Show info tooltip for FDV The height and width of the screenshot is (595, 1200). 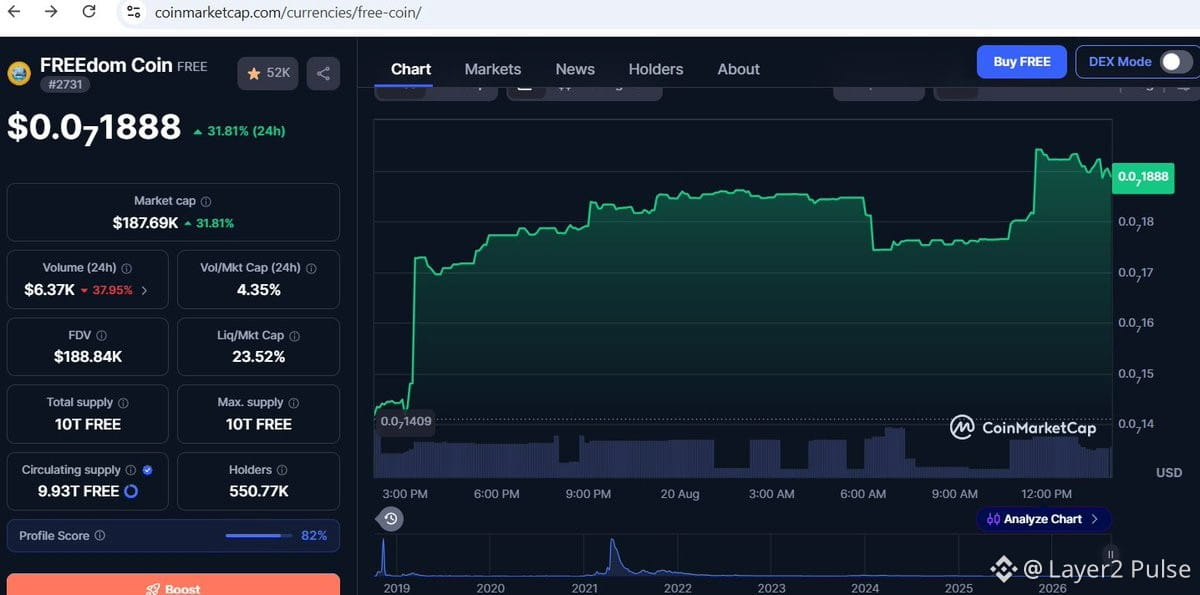click(x=102, y=335)
